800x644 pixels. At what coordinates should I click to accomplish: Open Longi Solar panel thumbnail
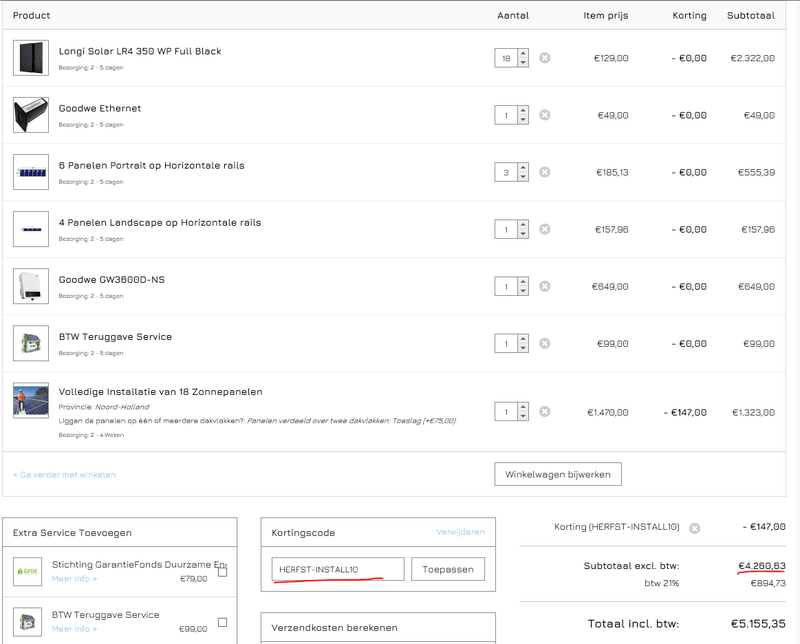[x=31, y=58]
